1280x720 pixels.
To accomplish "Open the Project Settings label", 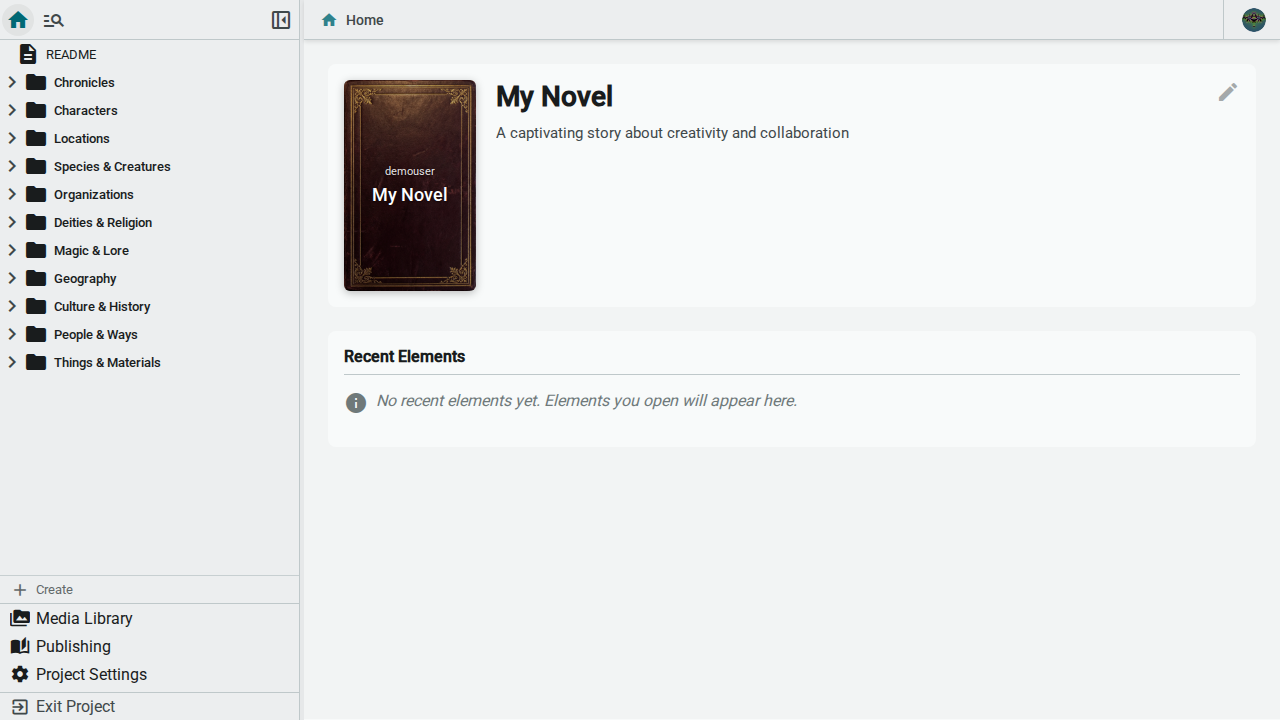I will [91, 674].
